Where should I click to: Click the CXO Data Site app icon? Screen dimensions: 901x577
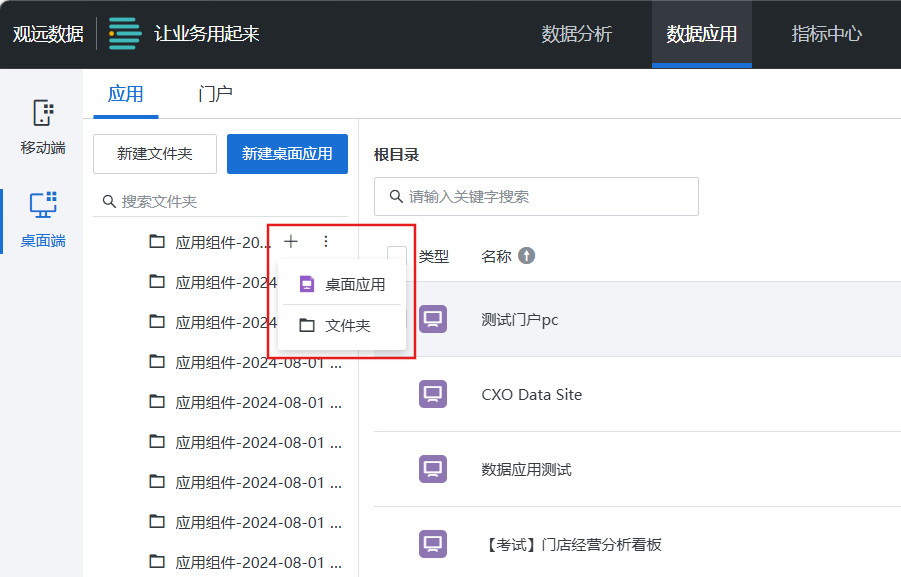coord(433,394)
